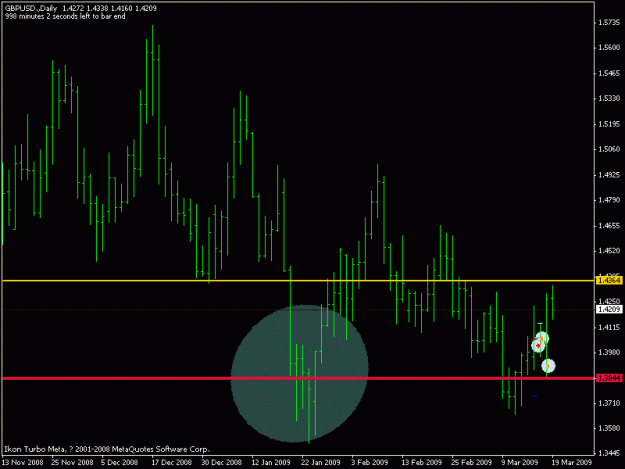Image resolution: width=625 pixels, height=469 pixels.
Task: Click the 25 Feb 2009 date label
Action: (x=472, y=462)
